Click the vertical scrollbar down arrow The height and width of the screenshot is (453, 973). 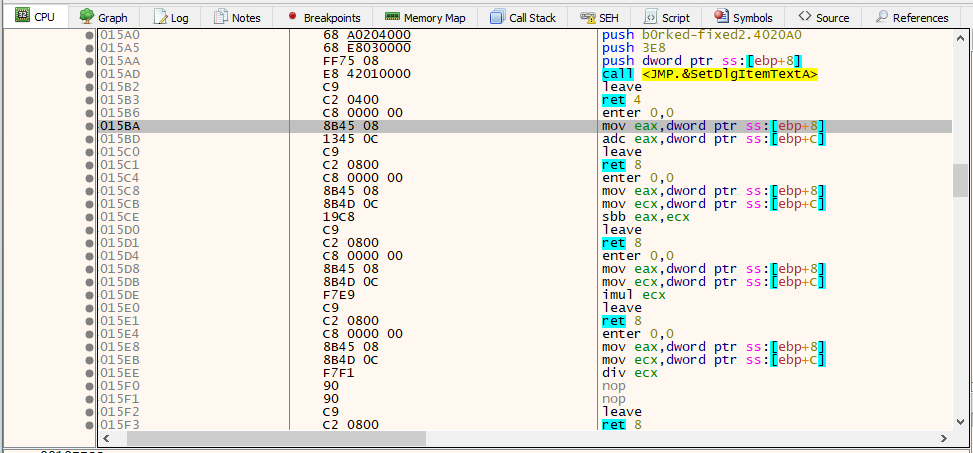tap(959, 422)
